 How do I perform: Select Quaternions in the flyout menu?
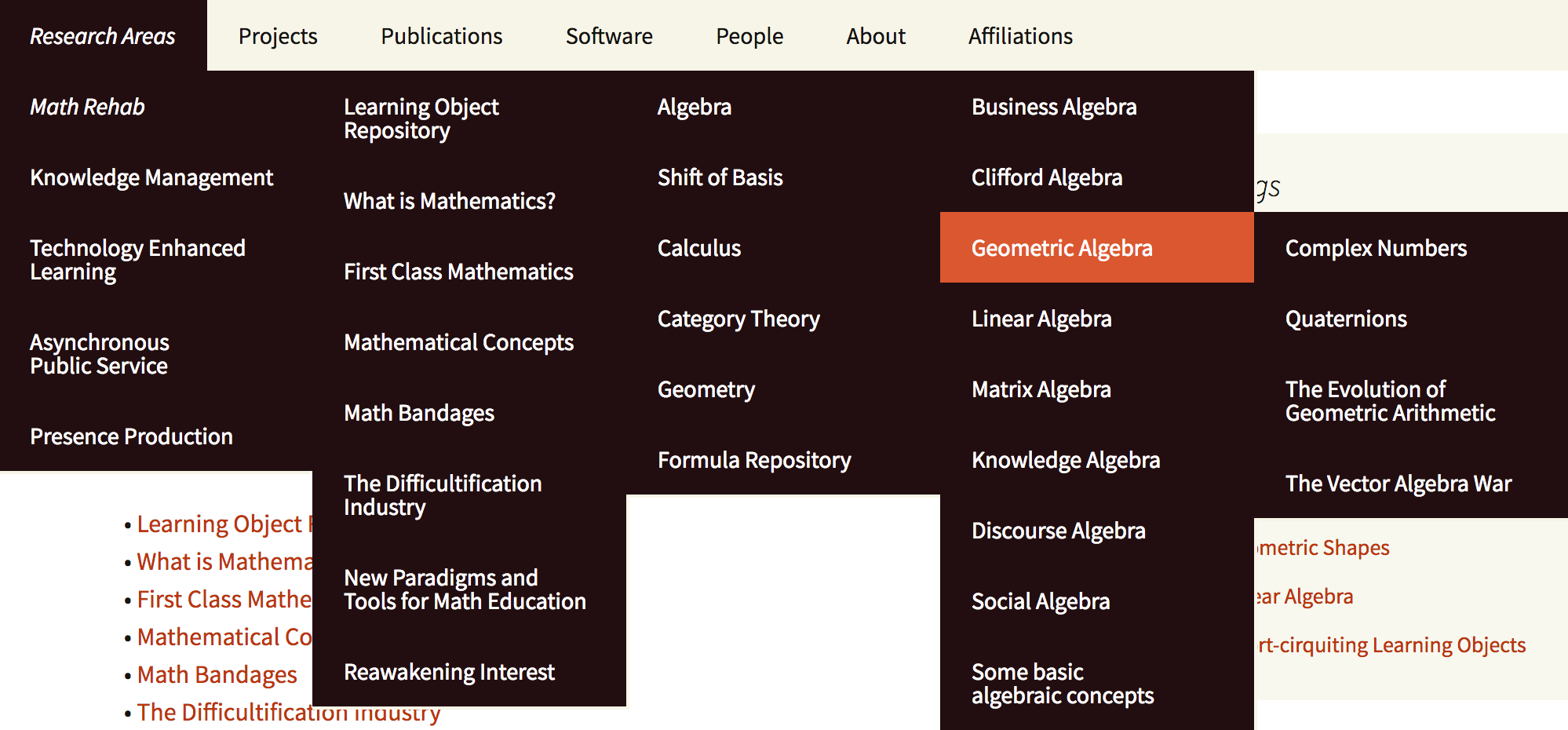(1346, 319)
